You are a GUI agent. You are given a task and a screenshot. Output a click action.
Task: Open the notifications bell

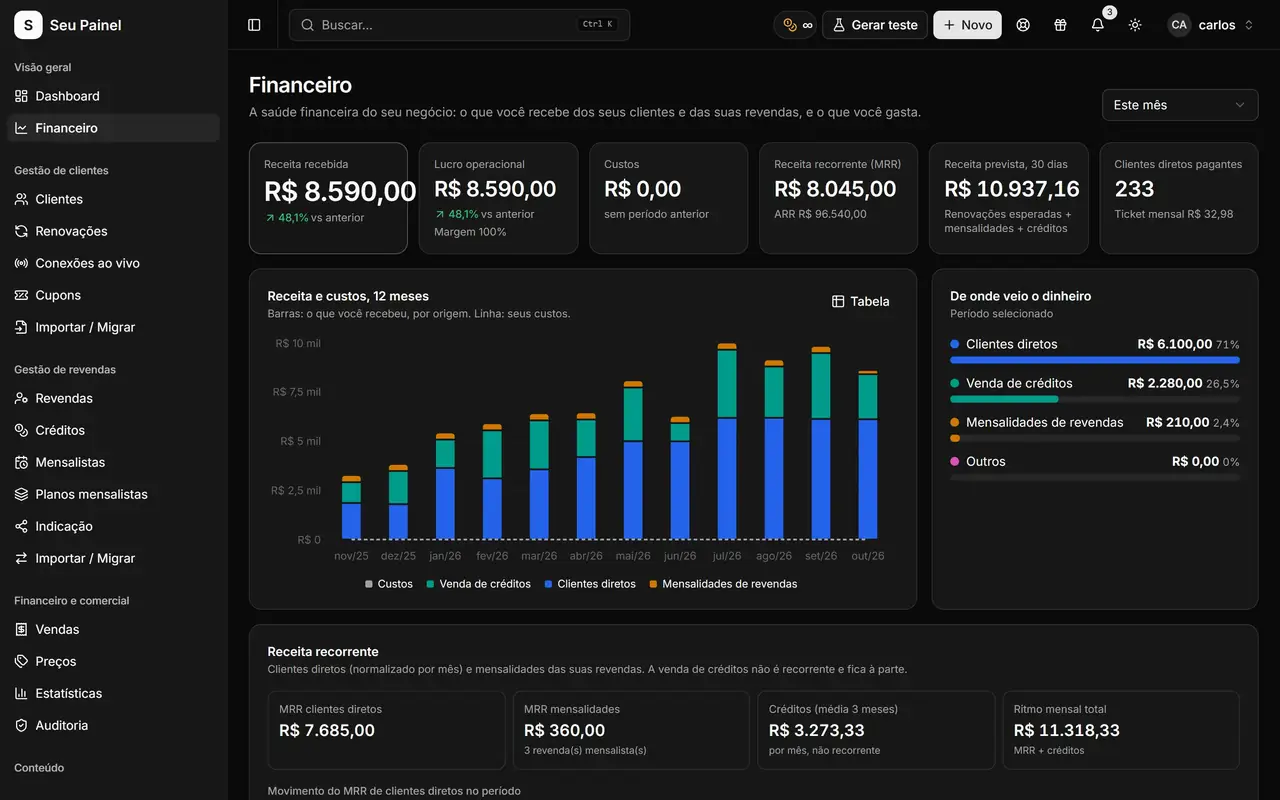point(1098,25)
